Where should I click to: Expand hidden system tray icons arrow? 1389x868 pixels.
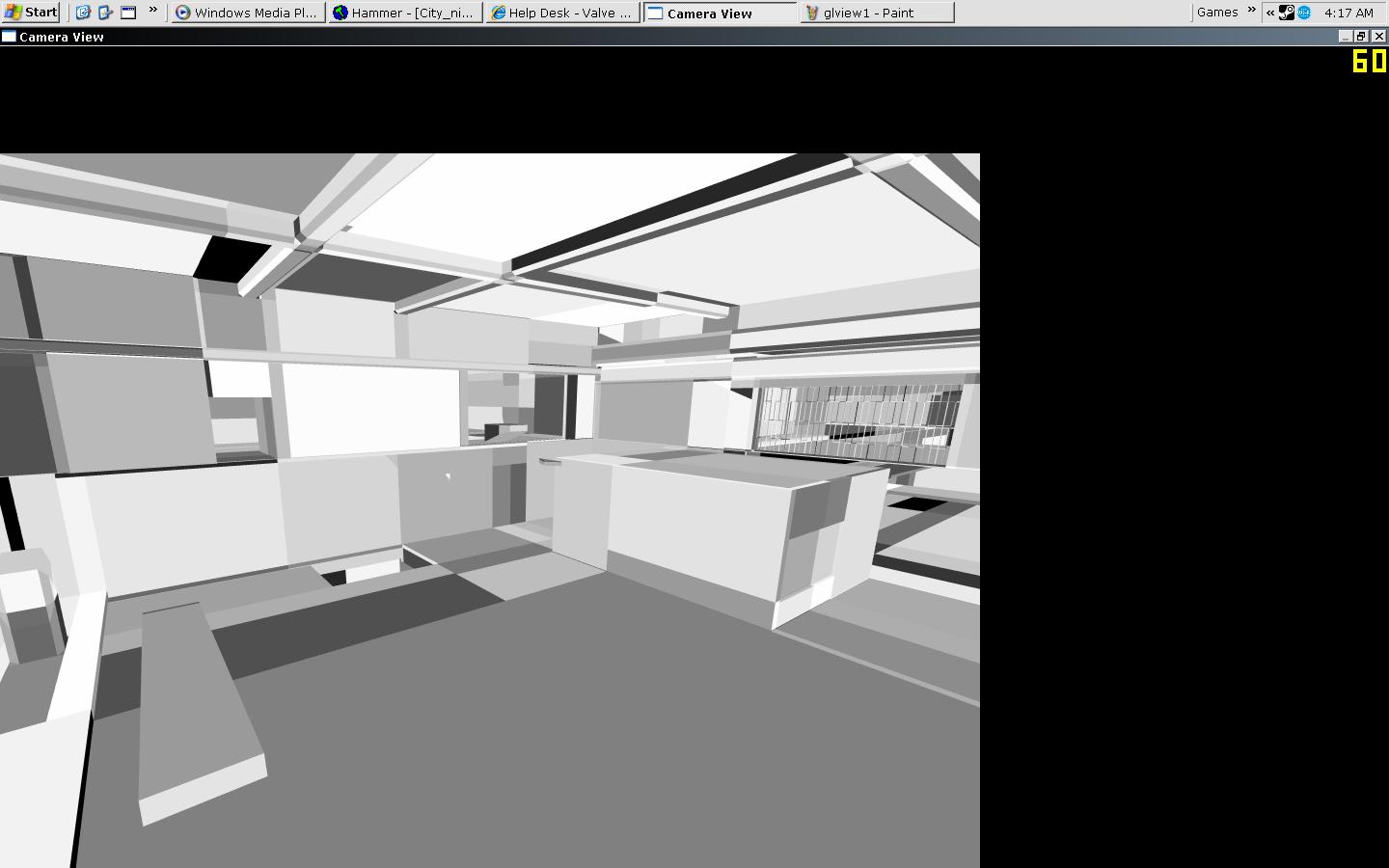(x=1270, y=13)
